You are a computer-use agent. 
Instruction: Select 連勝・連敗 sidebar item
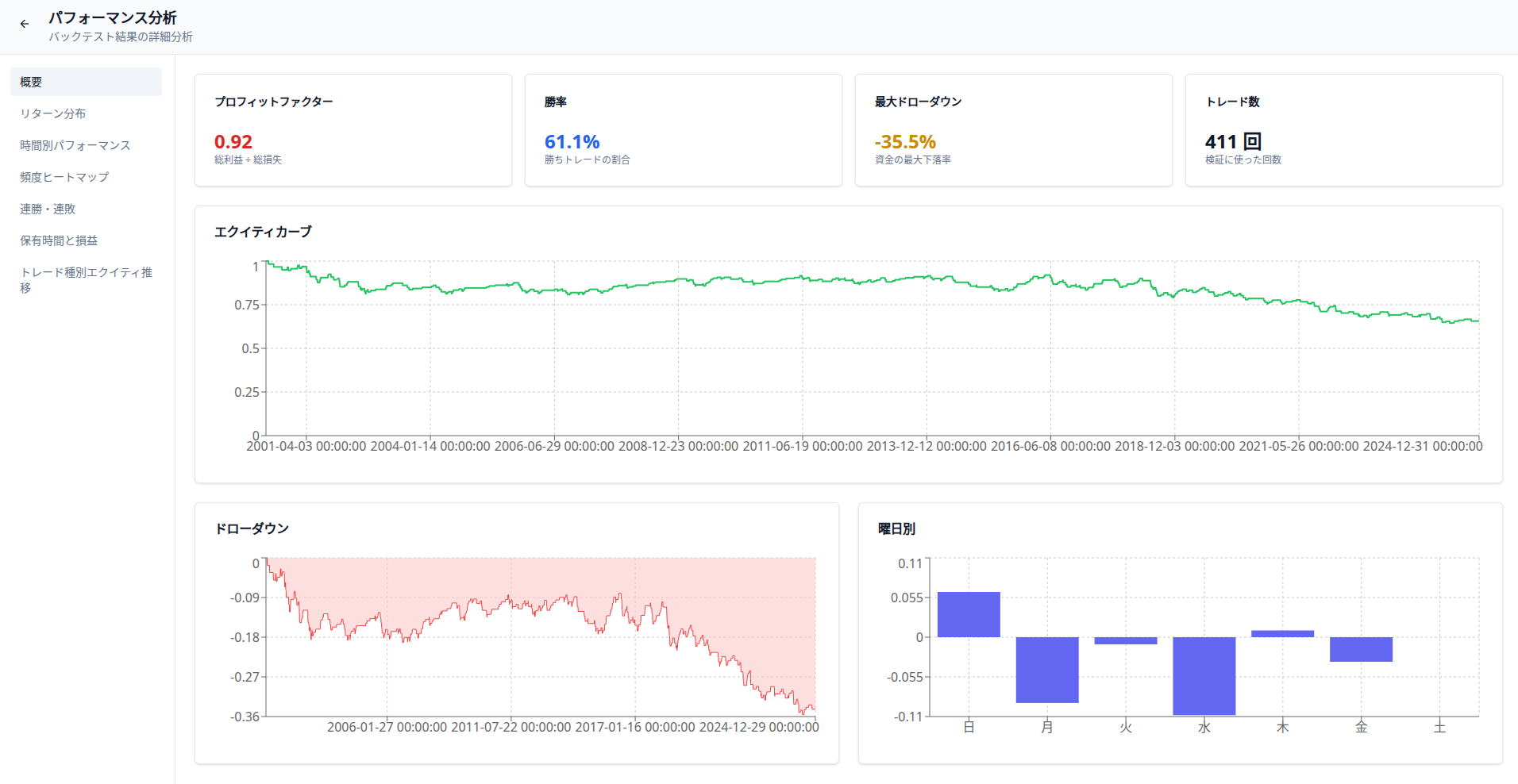(x=48, y=209)
